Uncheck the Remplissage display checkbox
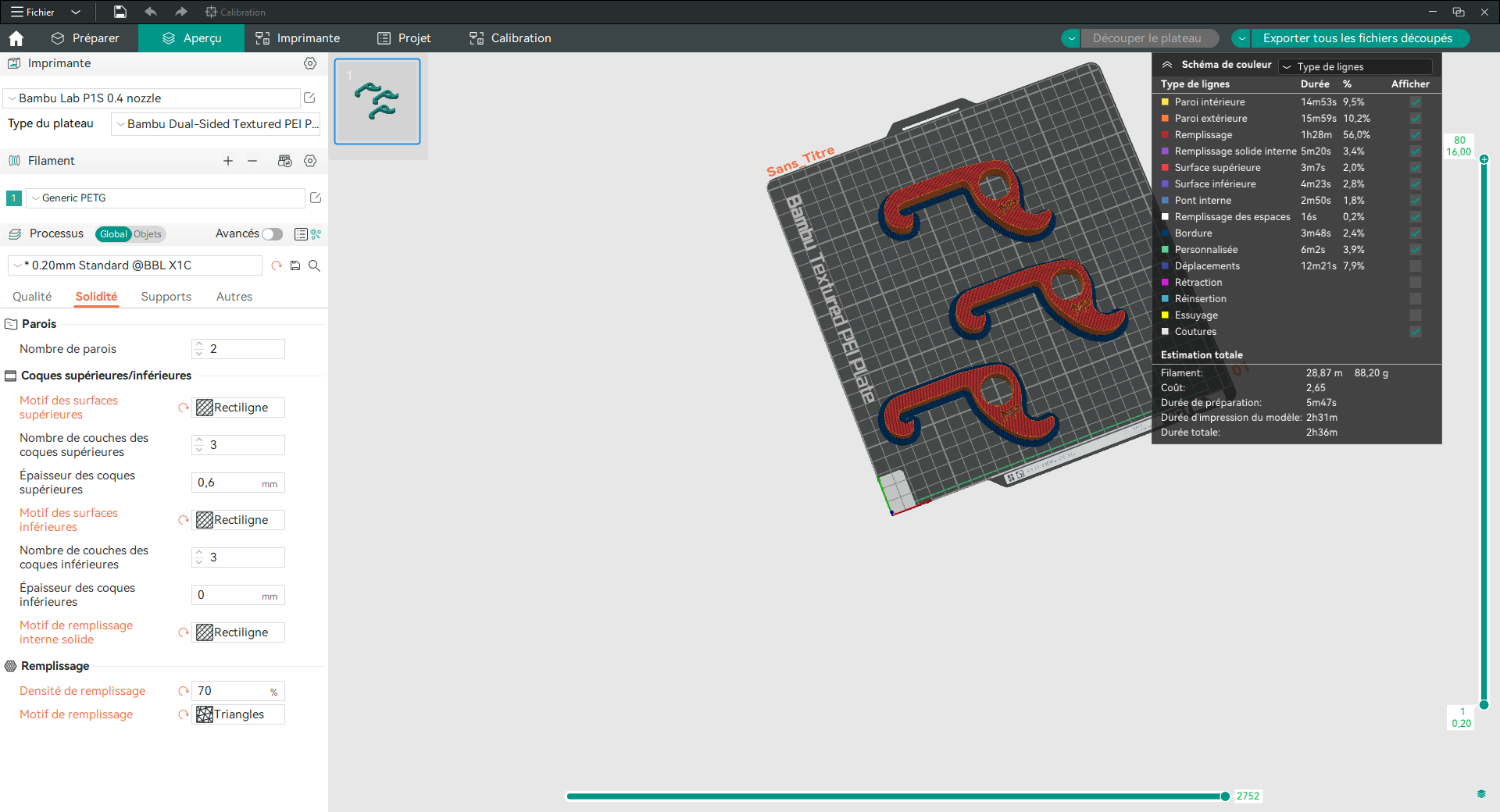Screen dimensions: 1500x812 [x=1416, y=135]
